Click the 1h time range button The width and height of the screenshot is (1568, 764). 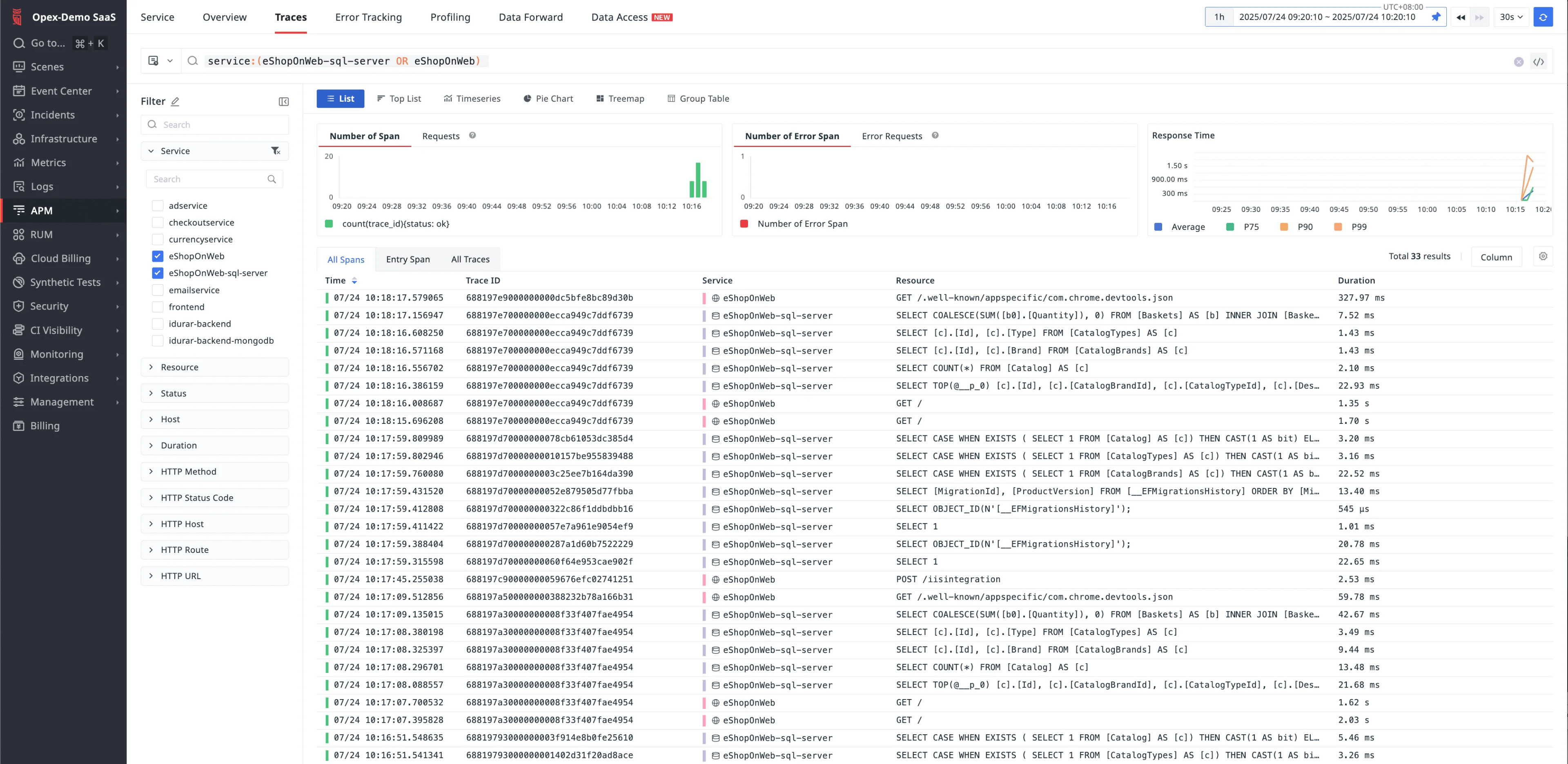1219,17
